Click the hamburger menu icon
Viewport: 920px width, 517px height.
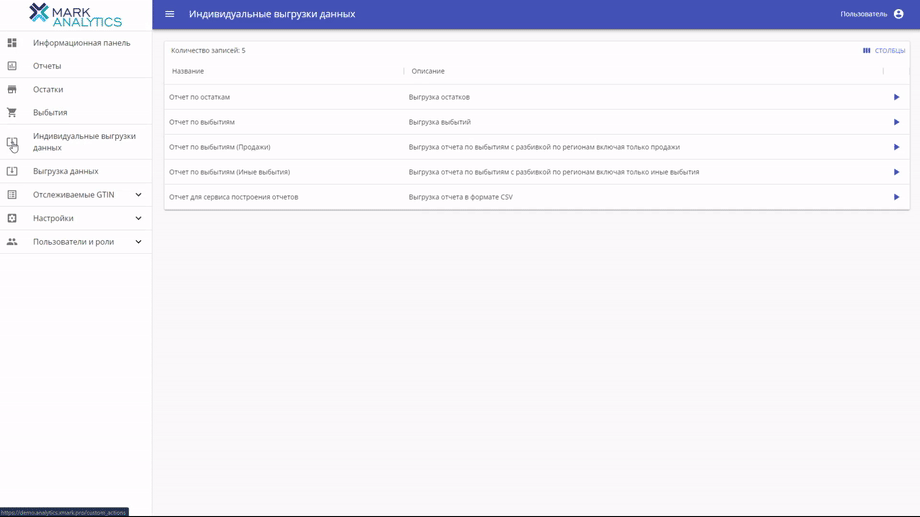pos(170,14)
